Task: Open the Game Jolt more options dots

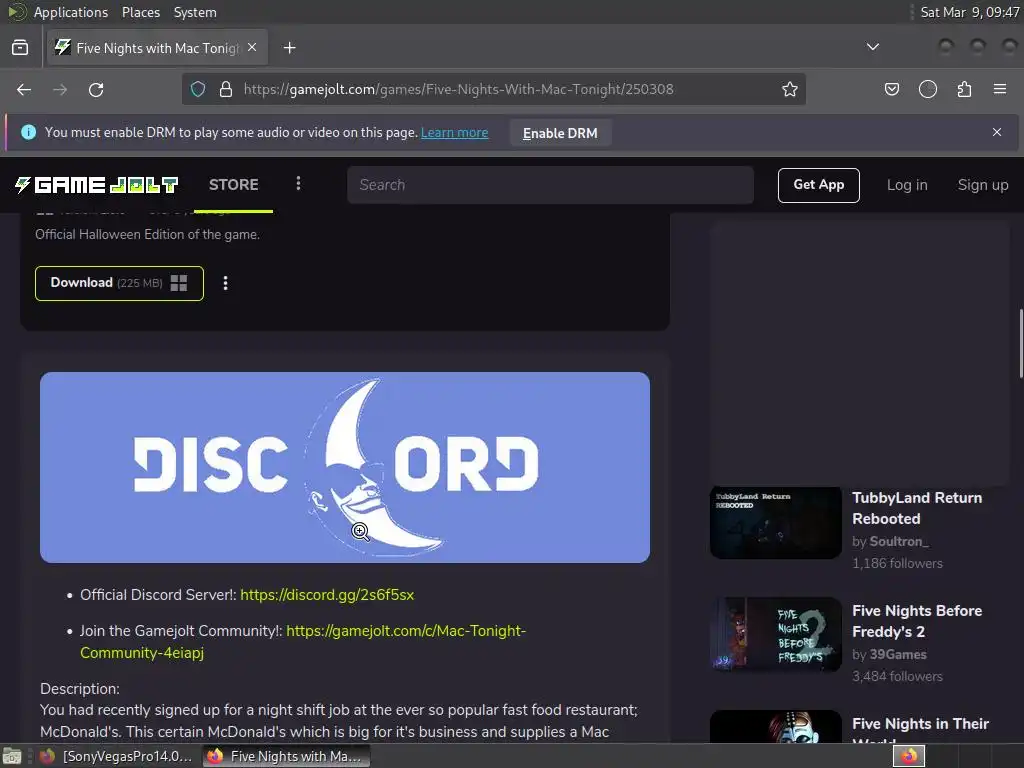Action: click(298, 184)
